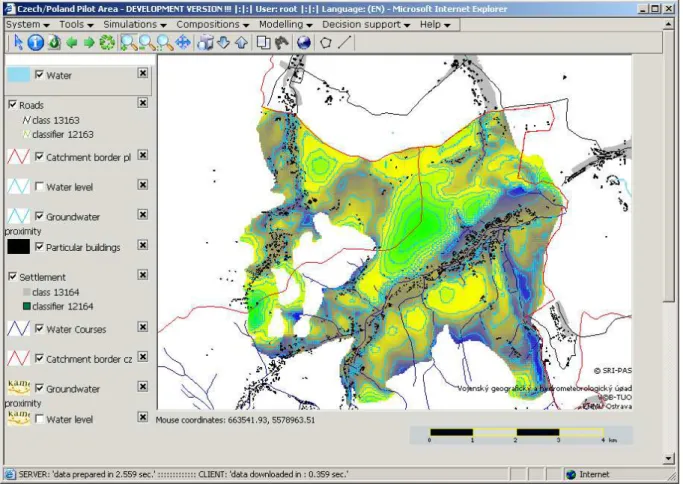Viewport: 683px width, 484px height.
Task: Click the green classifier 12164 swatch
Action: [27, 306]
